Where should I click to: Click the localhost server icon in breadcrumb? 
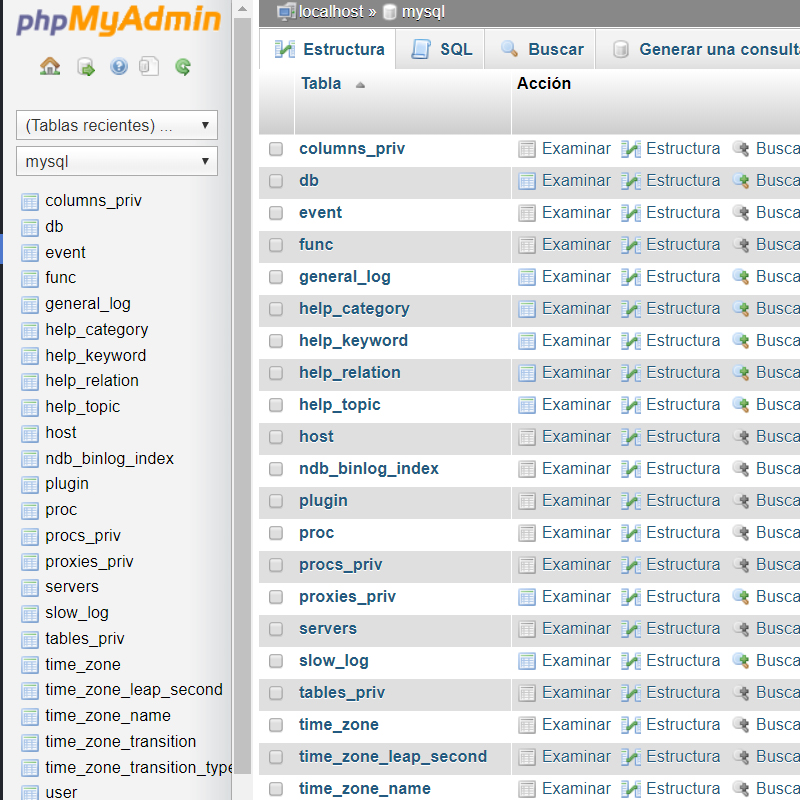(x=286, y=11)
